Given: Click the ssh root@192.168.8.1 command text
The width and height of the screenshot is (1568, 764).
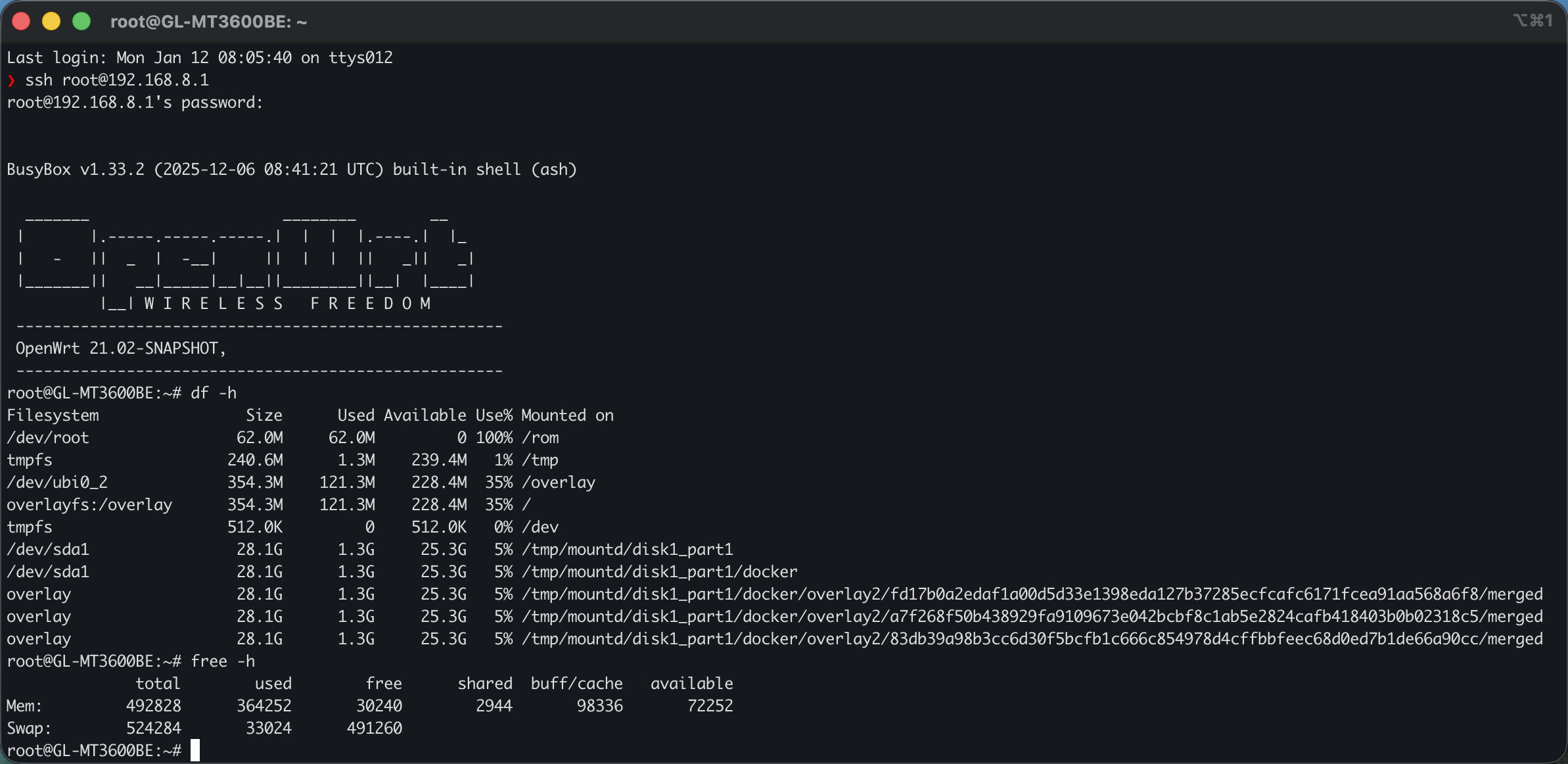Looking at the screenshot, I should [x=117, y=80].
